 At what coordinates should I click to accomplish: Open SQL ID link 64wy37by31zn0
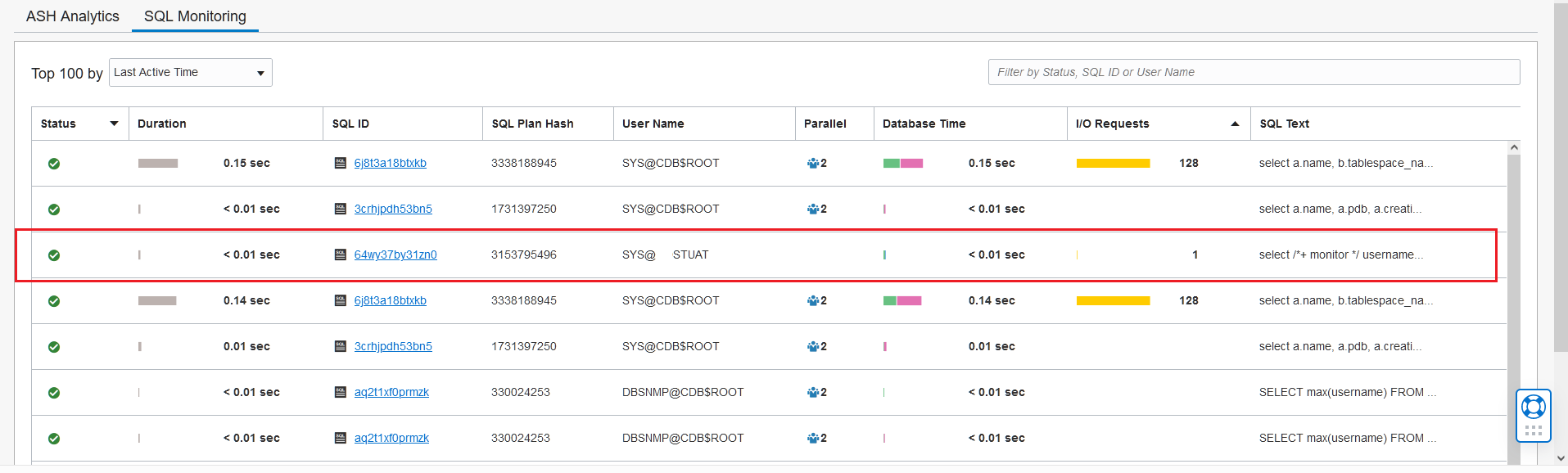click(x=395, y=255)
